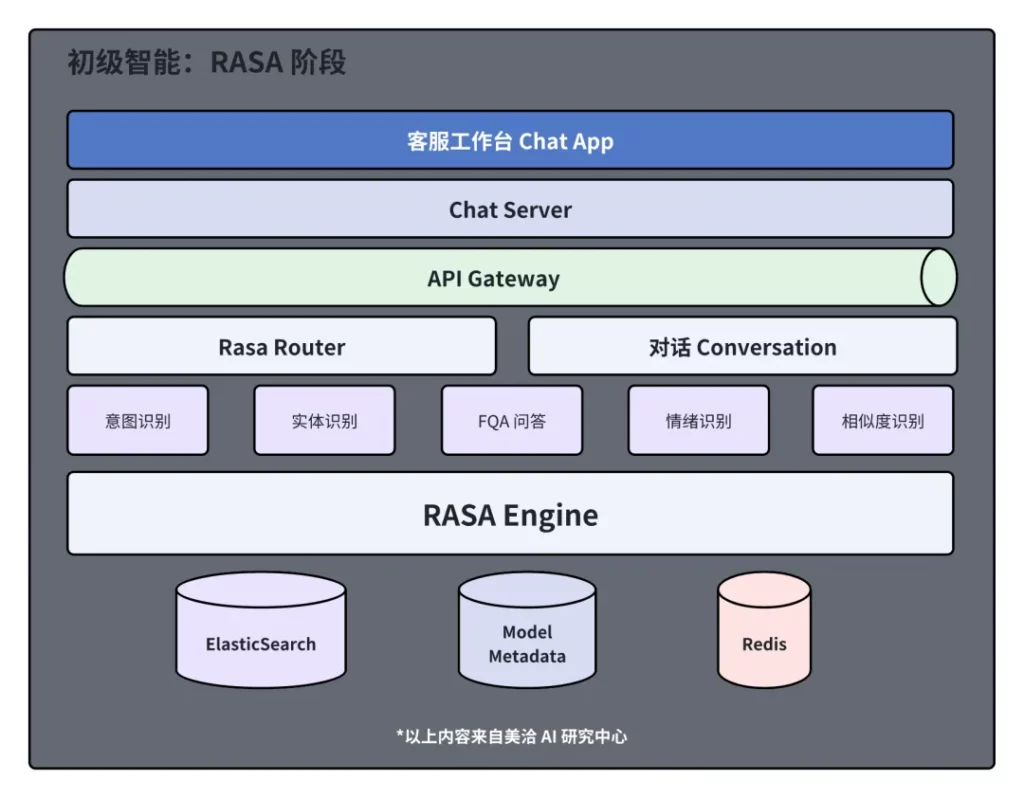Screen dimensions: 1024x799
Task: Click the RASA Engine block
Action: coord(510,514)
